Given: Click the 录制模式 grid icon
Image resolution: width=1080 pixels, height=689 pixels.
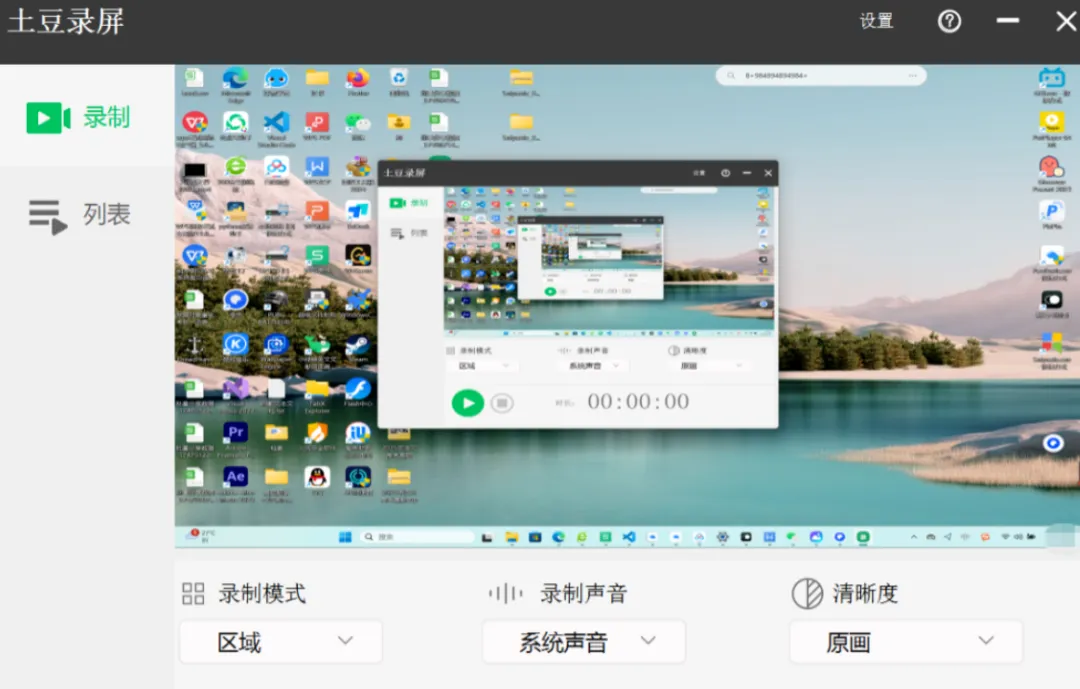Looking at the screenshot, I should (x=193, y=593).
